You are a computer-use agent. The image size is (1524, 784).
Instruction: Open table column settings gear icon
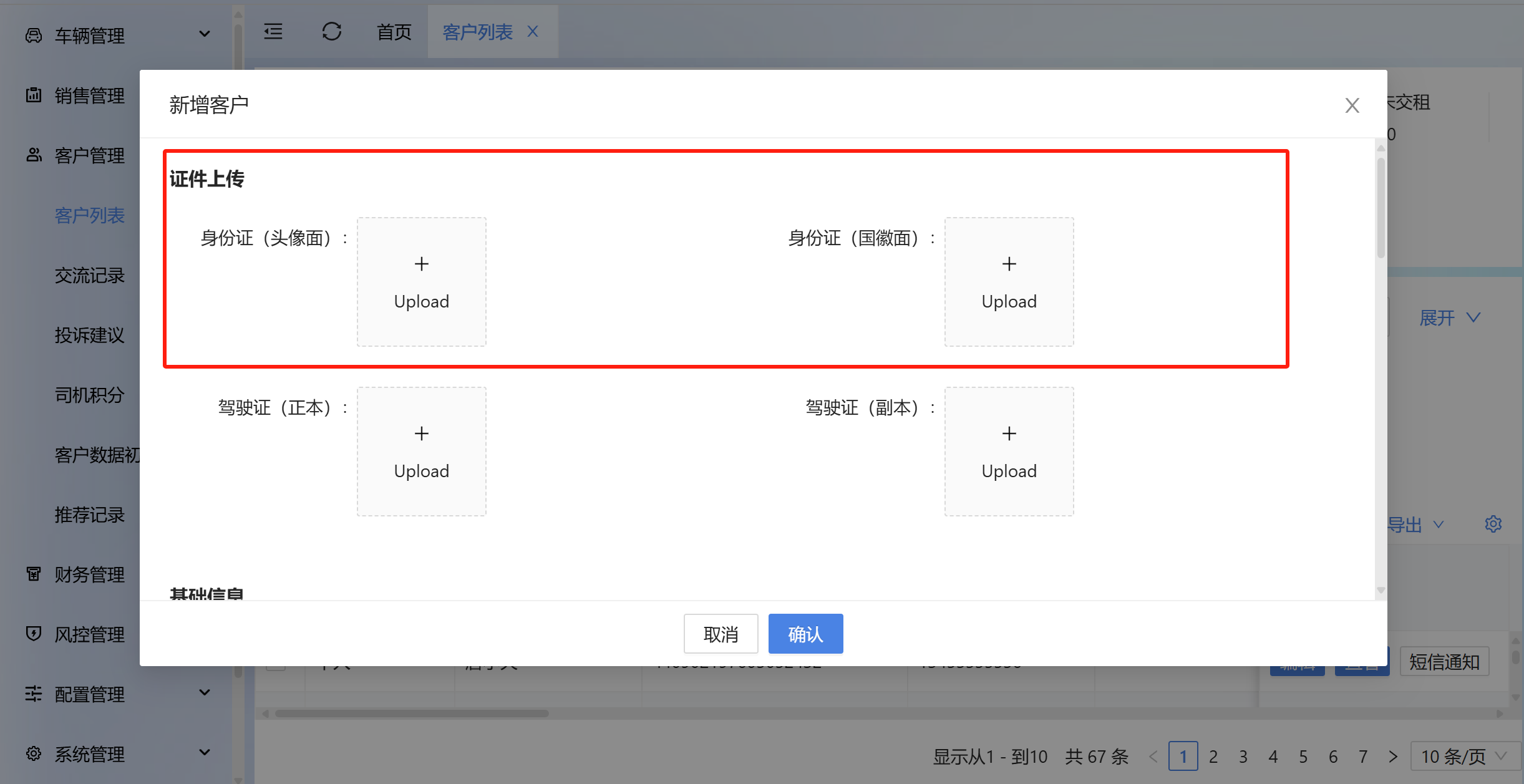1493,524
